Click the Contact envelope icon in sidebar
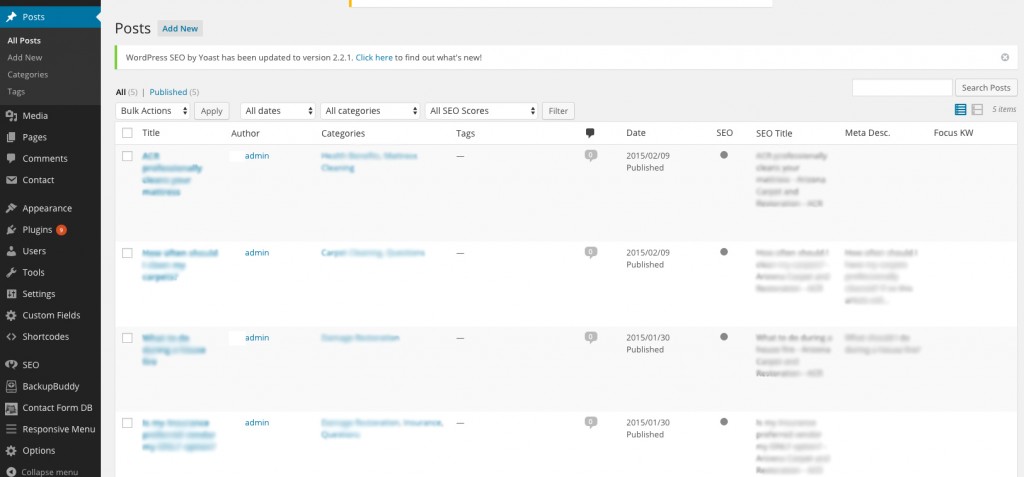1024x477 pixels. pyautogui.click(x=11, y=180)
